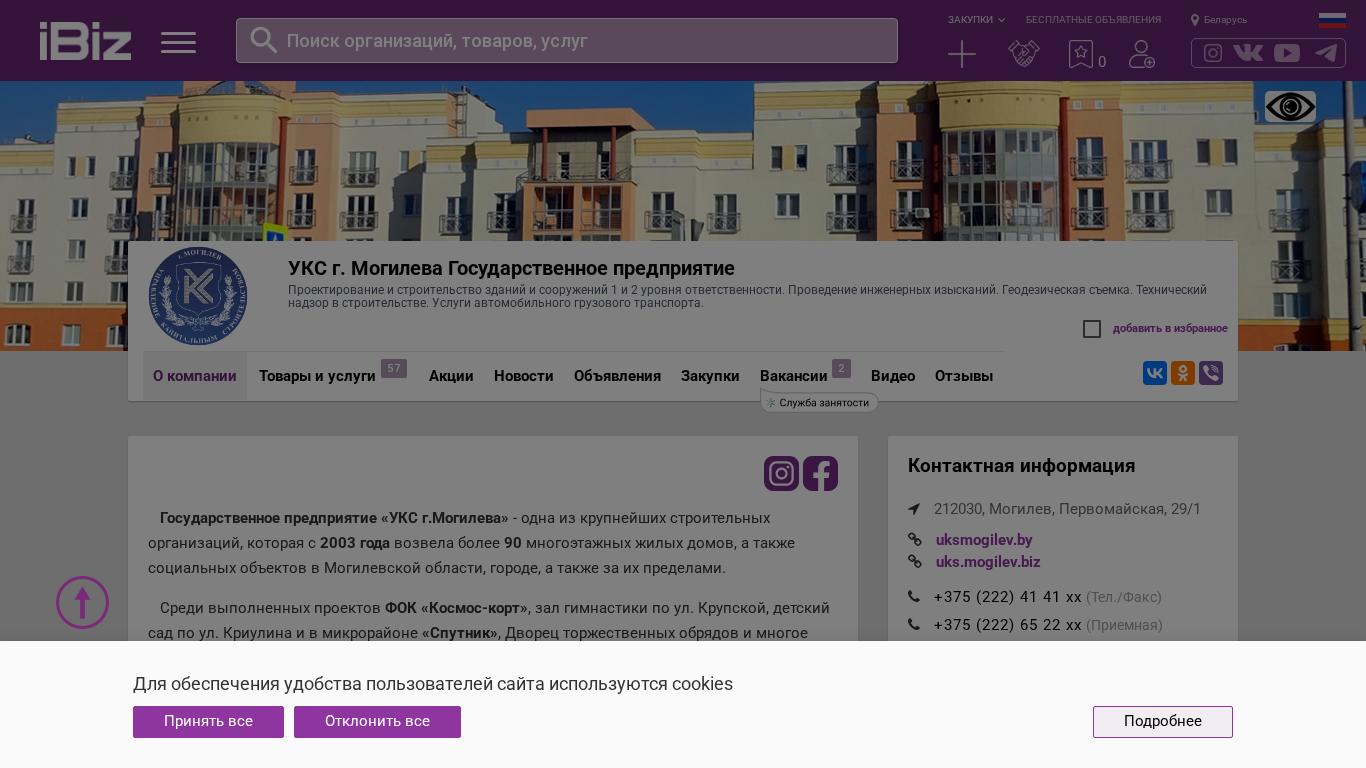Click the 'Контактная информация' heading

coord(1021,466)
